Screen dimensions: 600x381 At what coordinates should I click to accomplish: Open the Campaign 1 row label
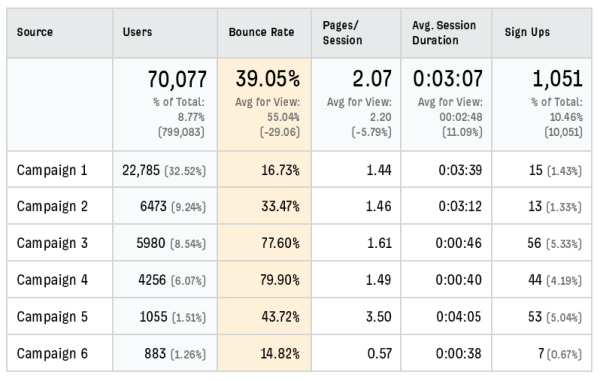52,170
